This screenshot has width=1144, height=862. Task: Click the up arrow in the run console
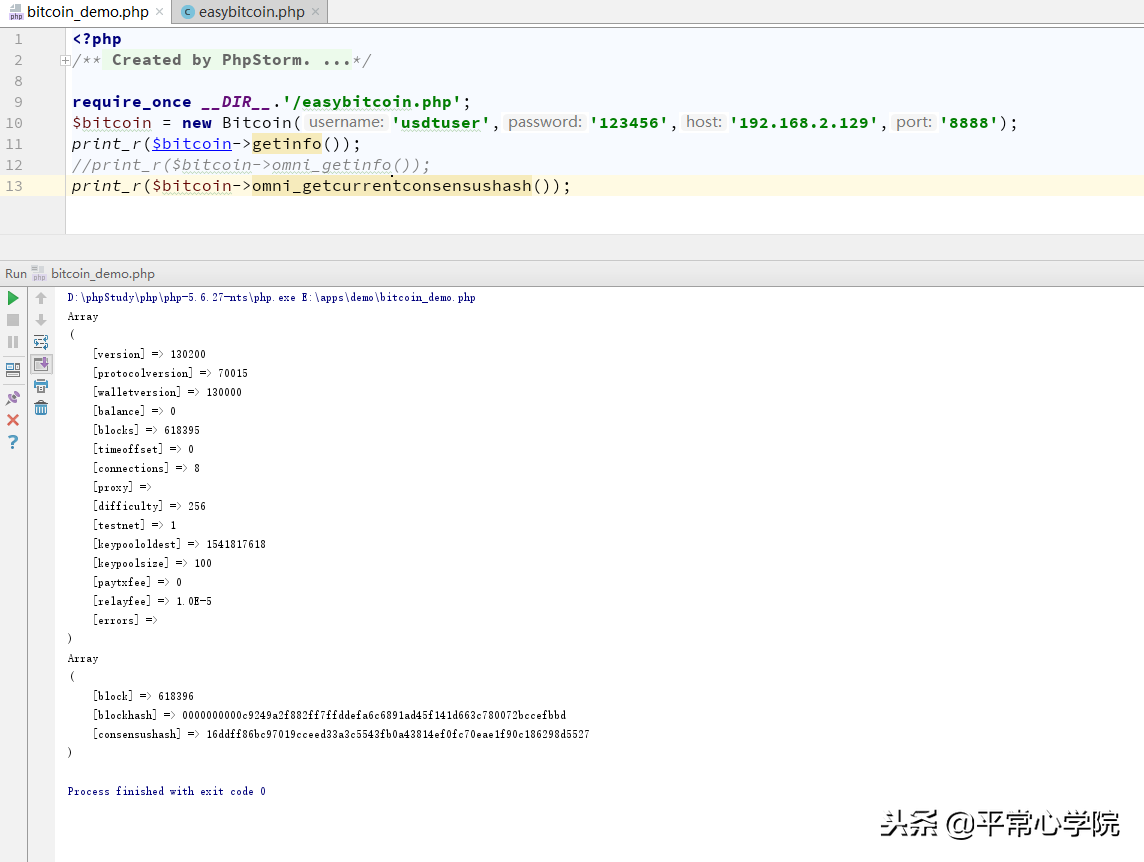[41, 298]
